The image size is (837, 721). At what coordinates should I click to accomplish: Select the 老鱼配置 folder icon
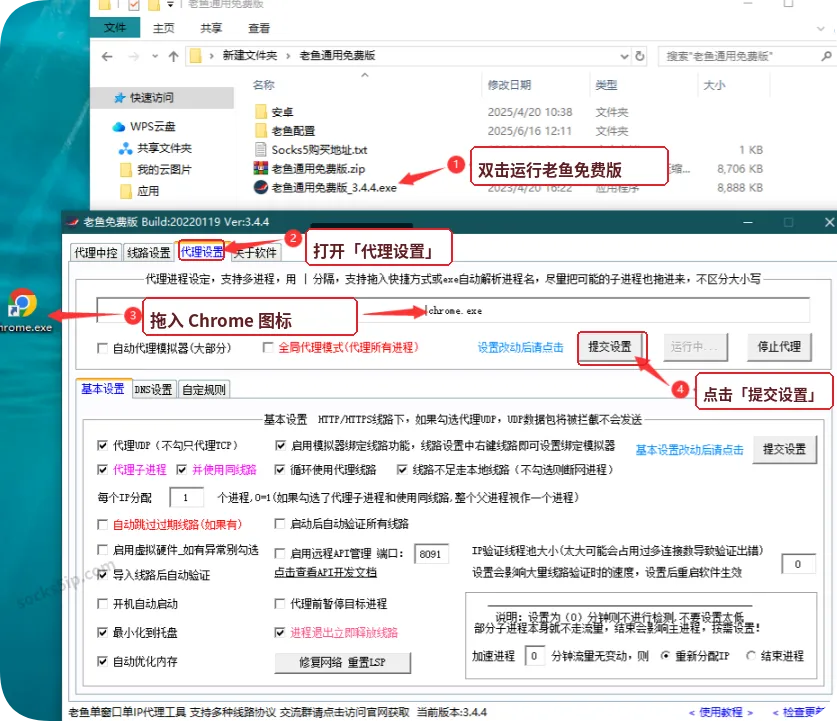tap(260, 130)
